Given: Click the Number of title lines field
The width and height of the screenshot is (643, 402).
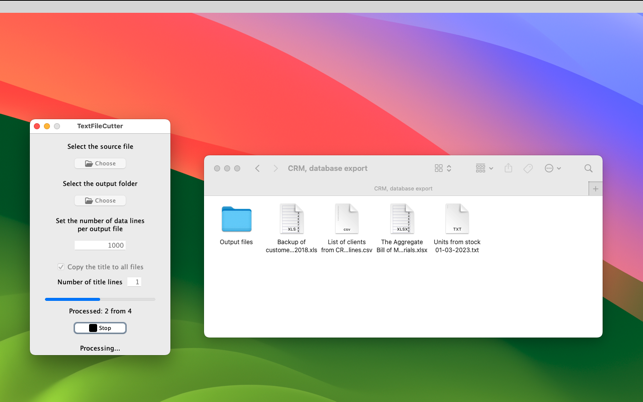Looking at the screenshot, I should [134, 282].
